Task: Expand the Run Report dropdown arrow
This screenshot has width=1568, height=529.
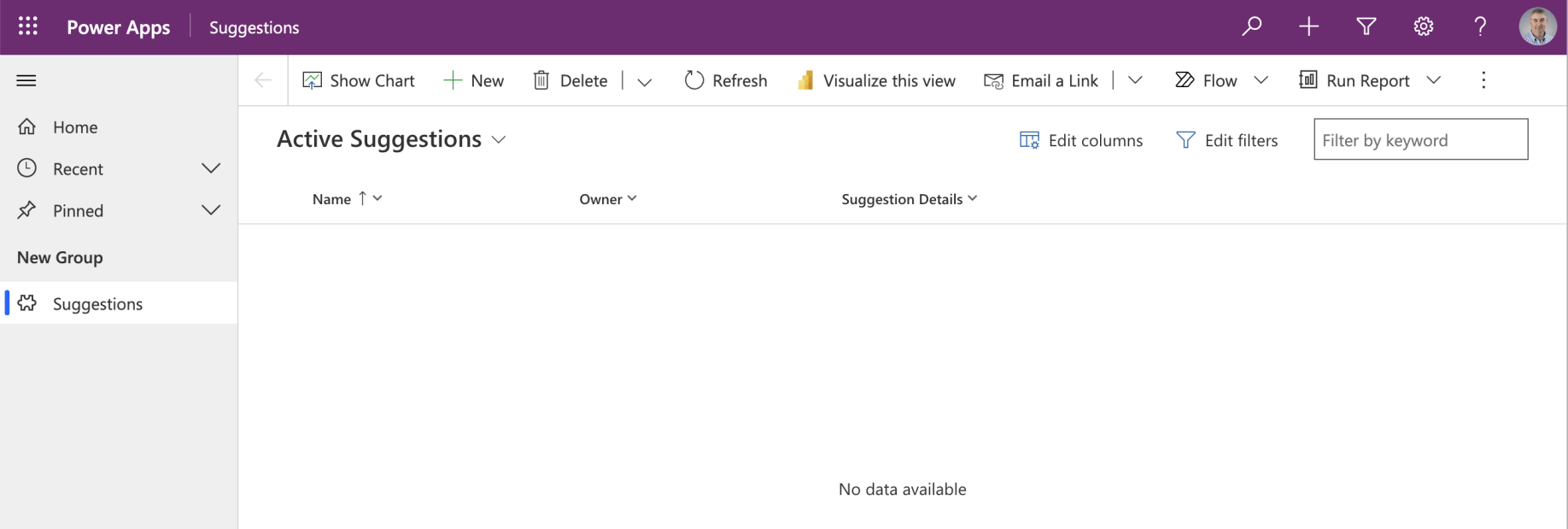Action: pos(1434,80)
